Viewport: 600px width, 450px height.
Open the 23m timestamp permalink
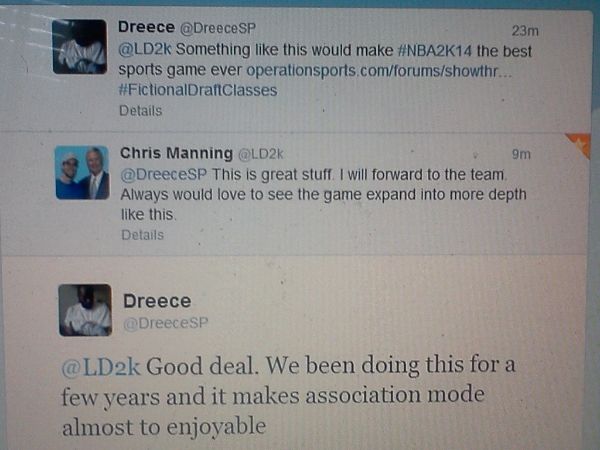pos(525,31)
